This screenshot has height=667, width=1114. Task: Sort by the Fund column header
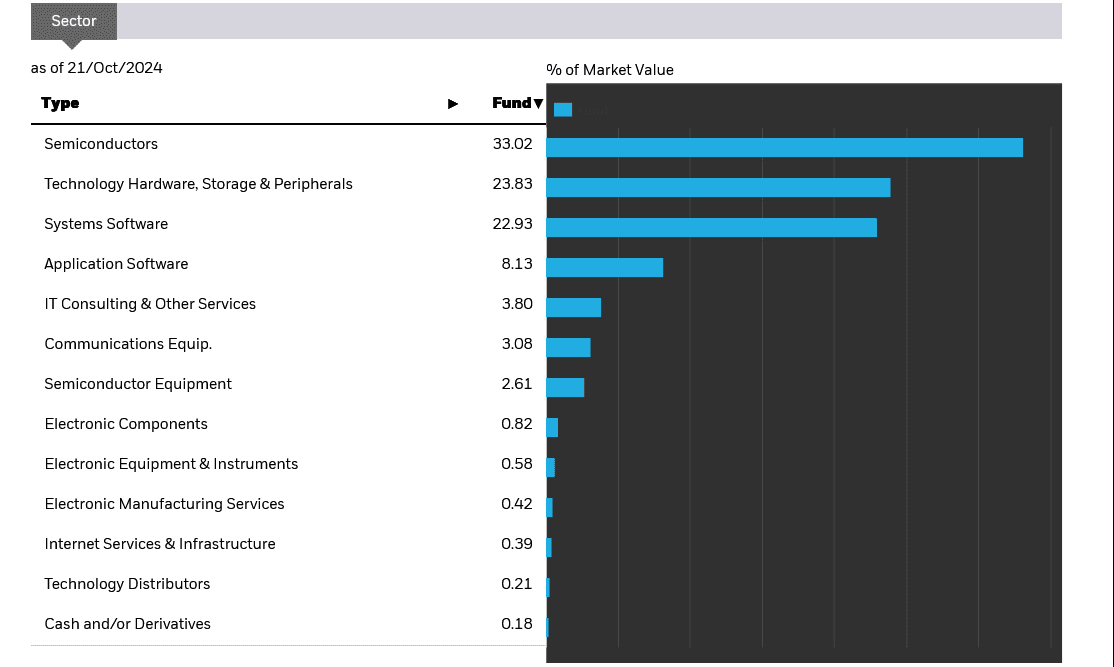point(511,104)
